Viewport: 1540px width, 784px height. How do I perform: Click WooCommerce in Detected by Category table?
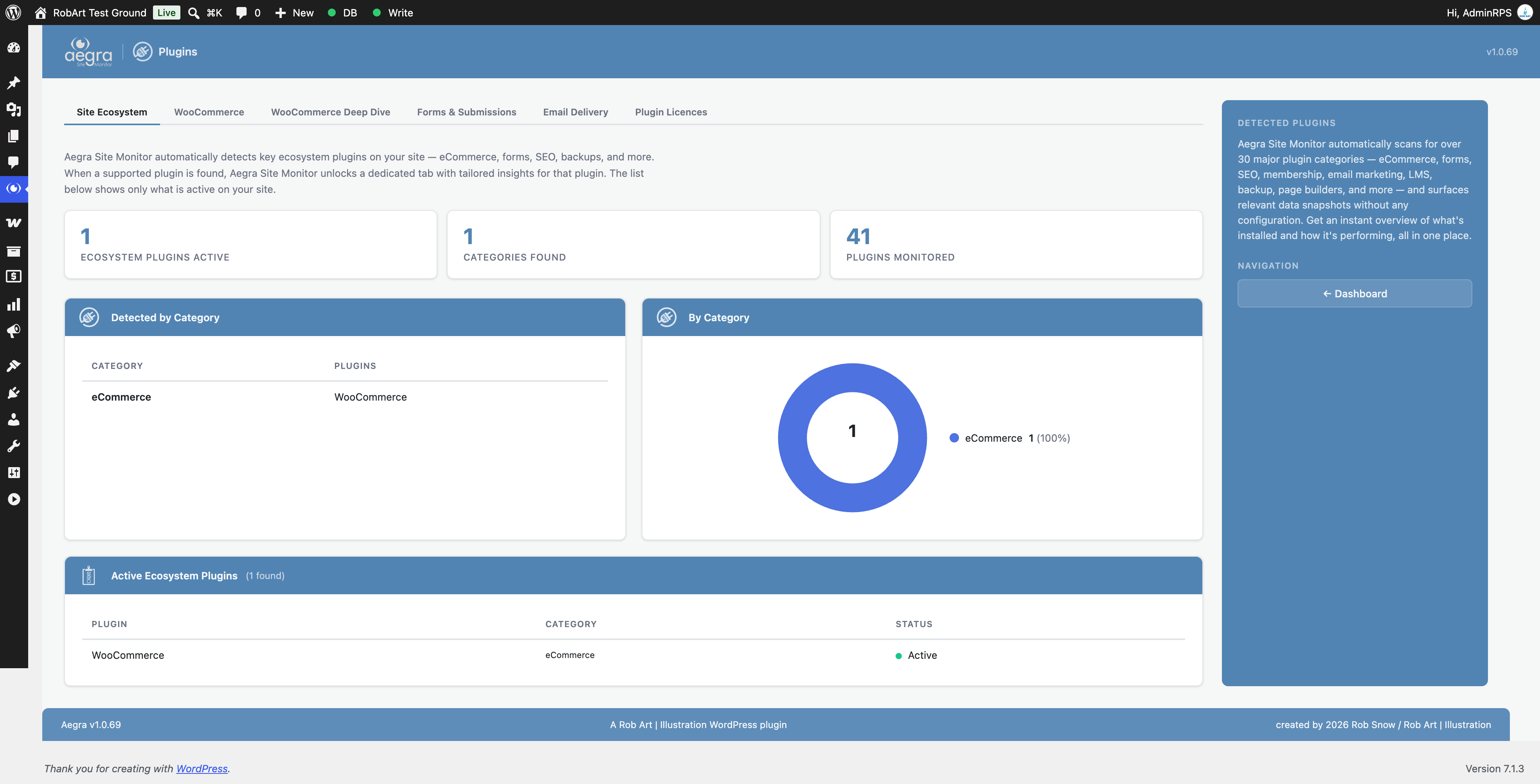[371, 397]
